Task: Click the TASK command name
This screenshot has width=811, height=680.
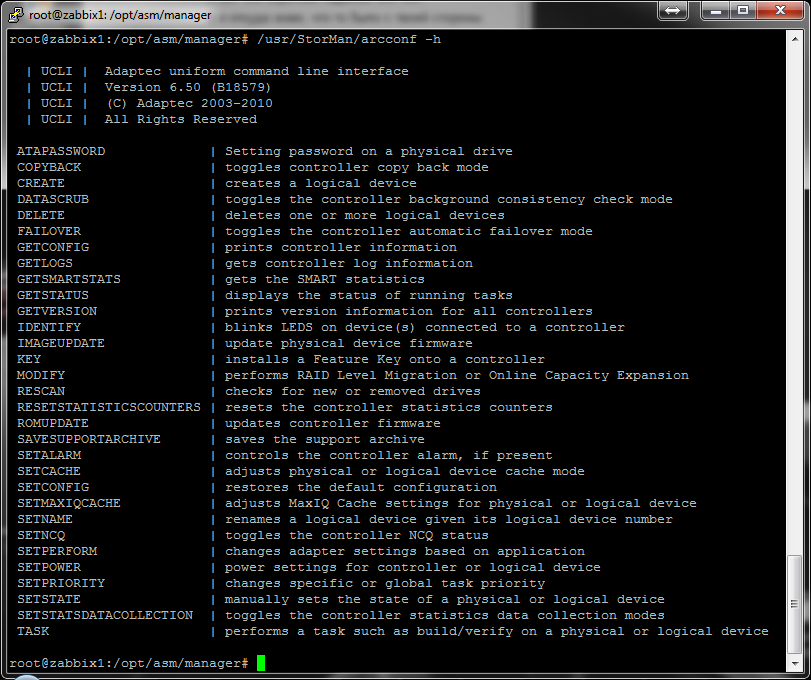Action: pos(33,632)
